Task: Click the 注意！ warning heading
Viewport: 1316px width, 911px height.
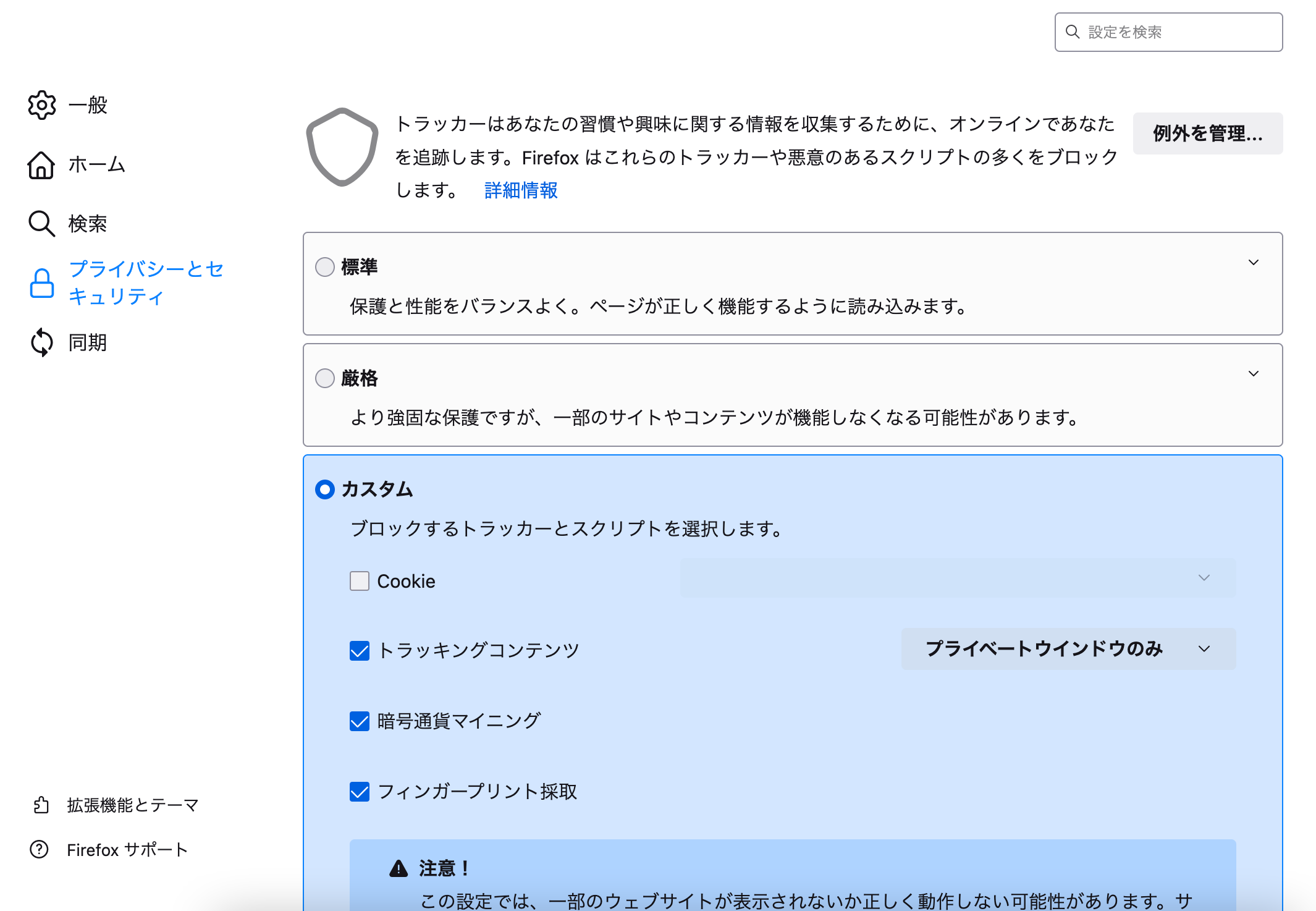Action: coord(444,868)
